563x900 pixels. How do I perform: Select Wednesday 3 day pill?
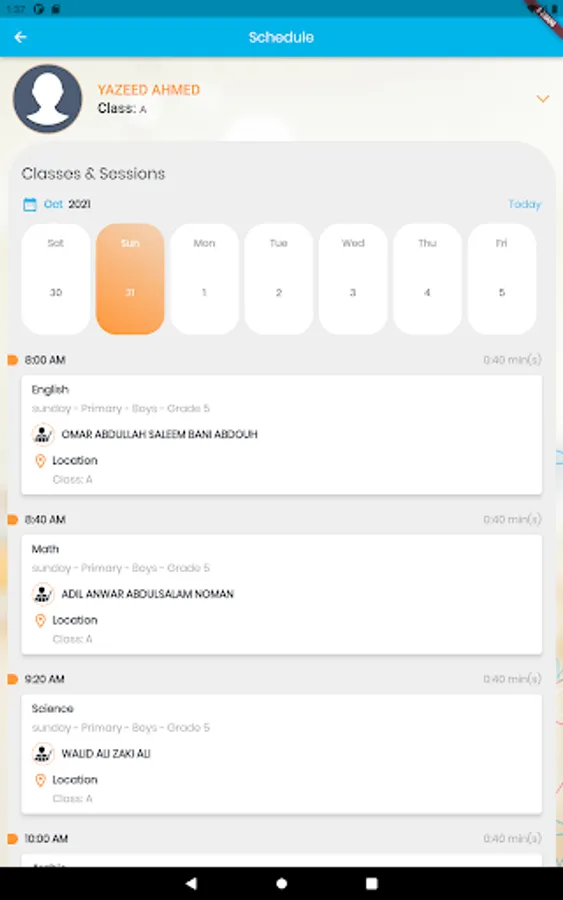353,279
